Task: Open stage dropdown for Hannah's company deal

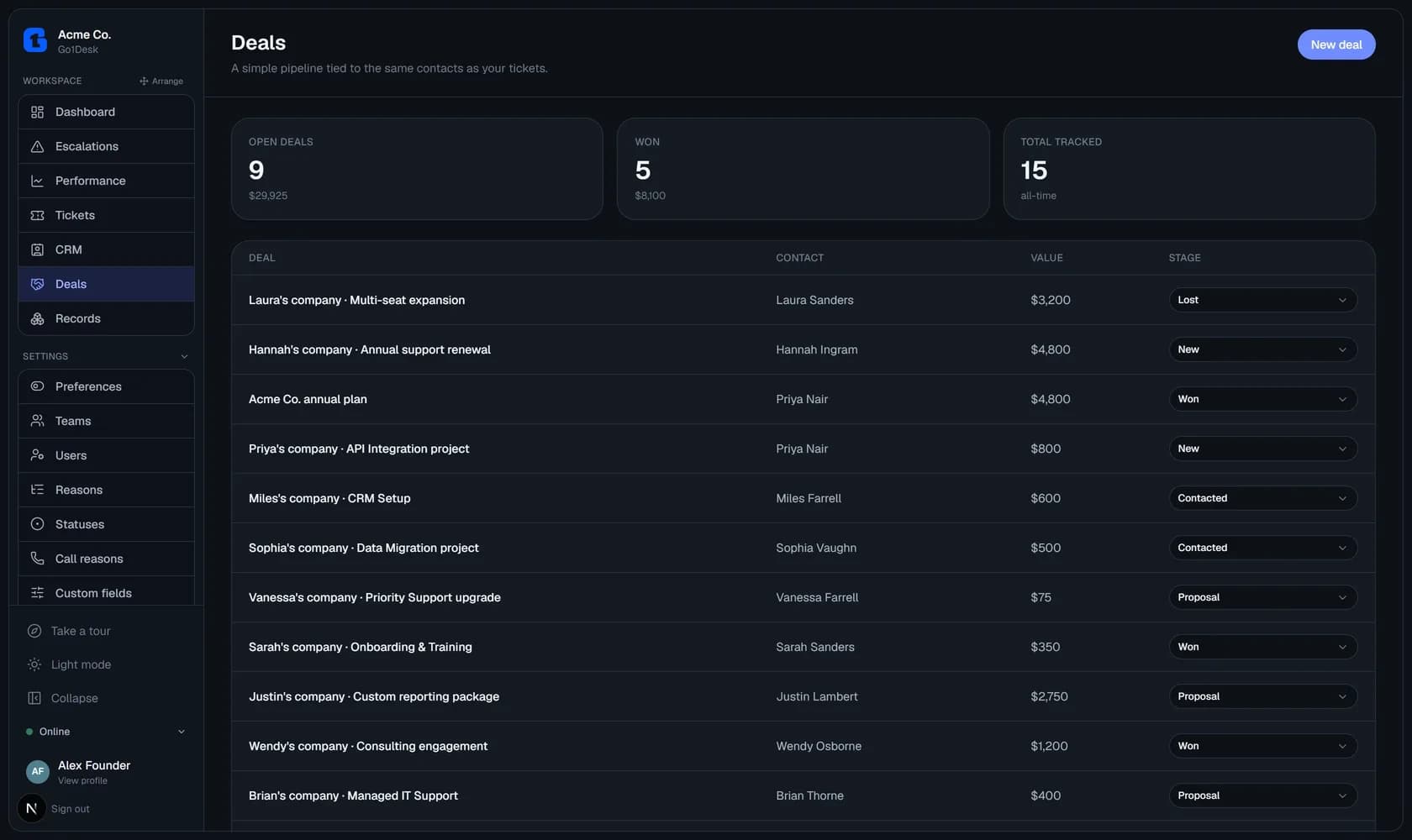Action: coord(1263,349)
